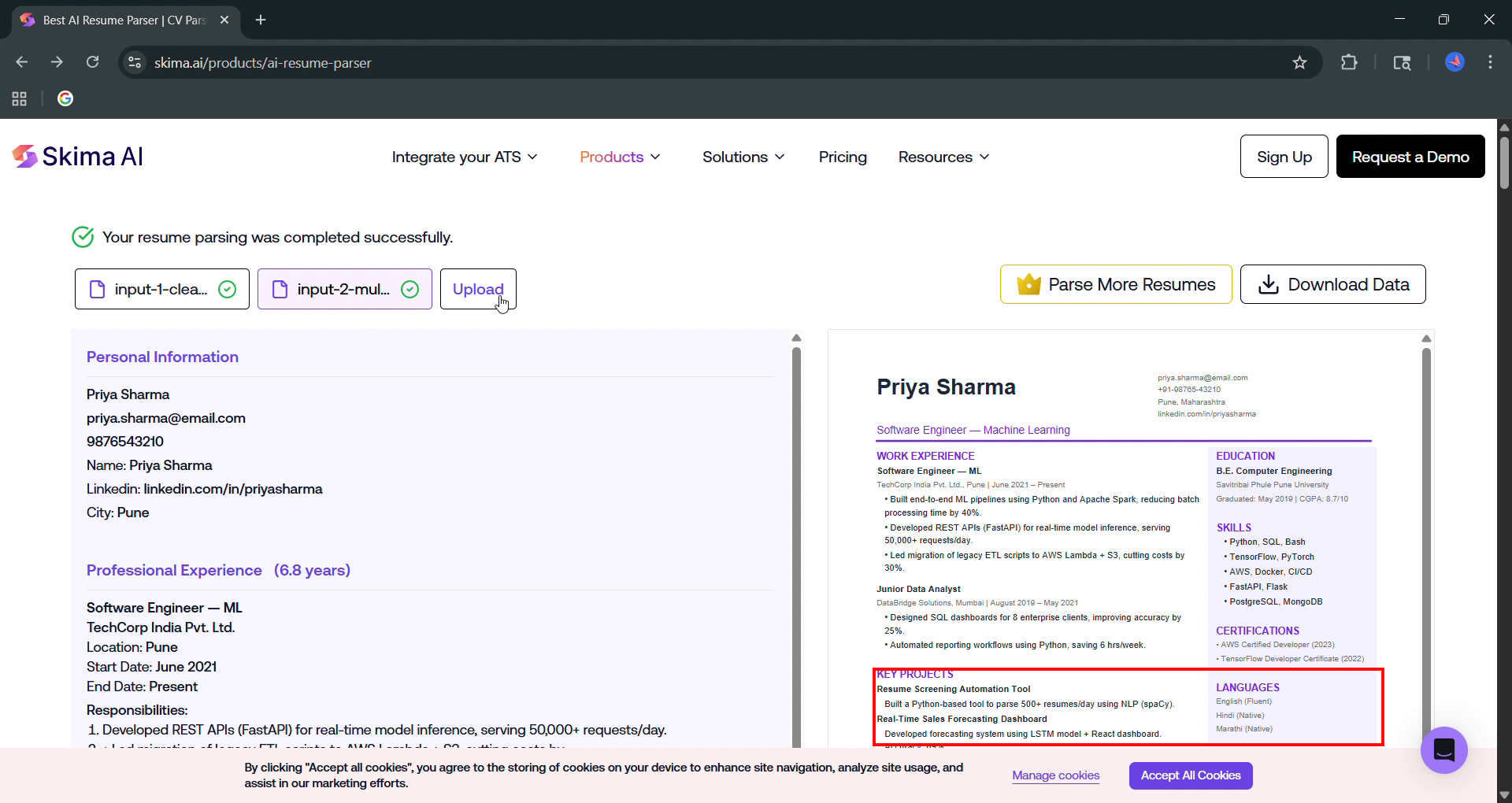Screen dimensions: 1512x803
Task: Click the Personal Information heading
Action: [162, 357]
